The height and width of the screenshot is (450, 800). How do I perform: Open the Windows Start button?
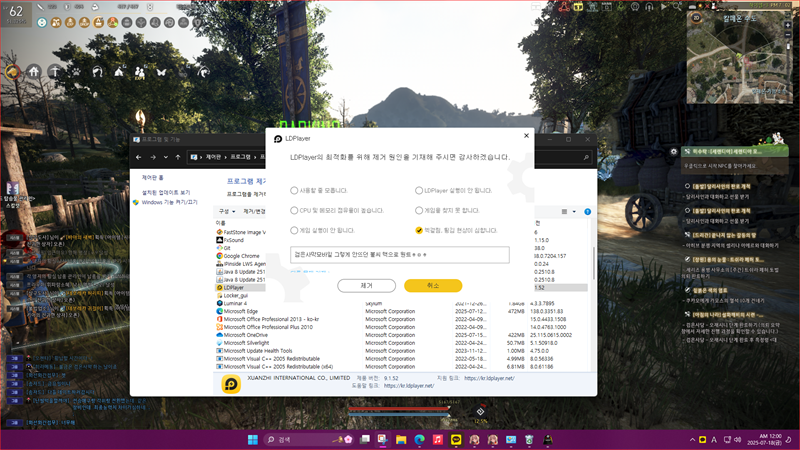pyautogui.click(x=253, y=440)
